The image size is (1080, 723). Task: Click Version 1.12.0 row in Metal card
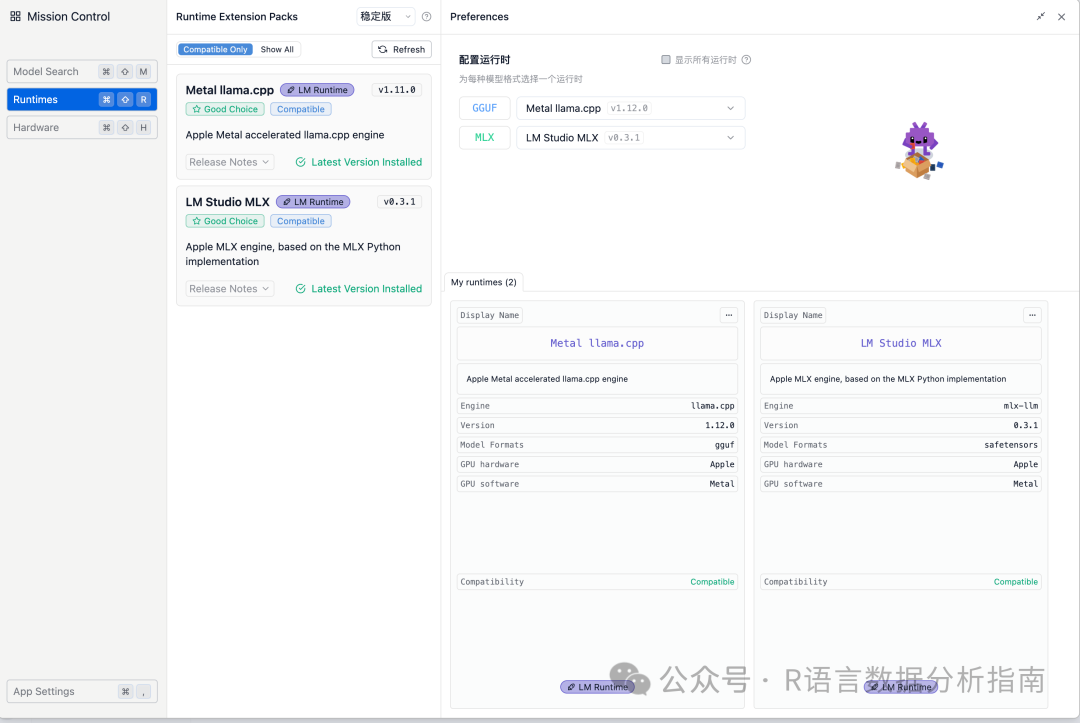(x=597, y=426)
